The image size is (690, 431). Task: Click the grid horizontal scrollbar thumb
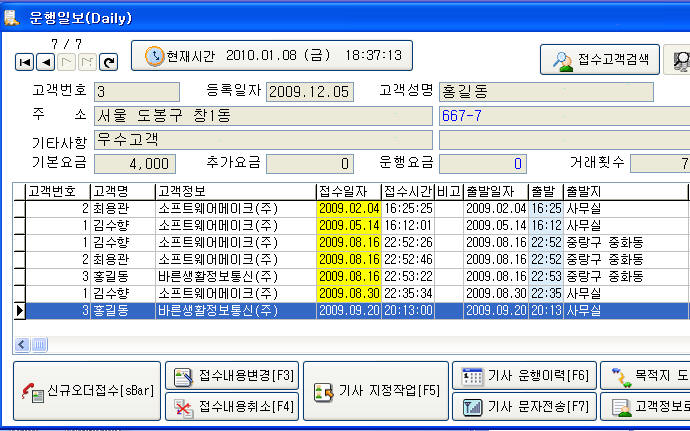tap(39, 345)
